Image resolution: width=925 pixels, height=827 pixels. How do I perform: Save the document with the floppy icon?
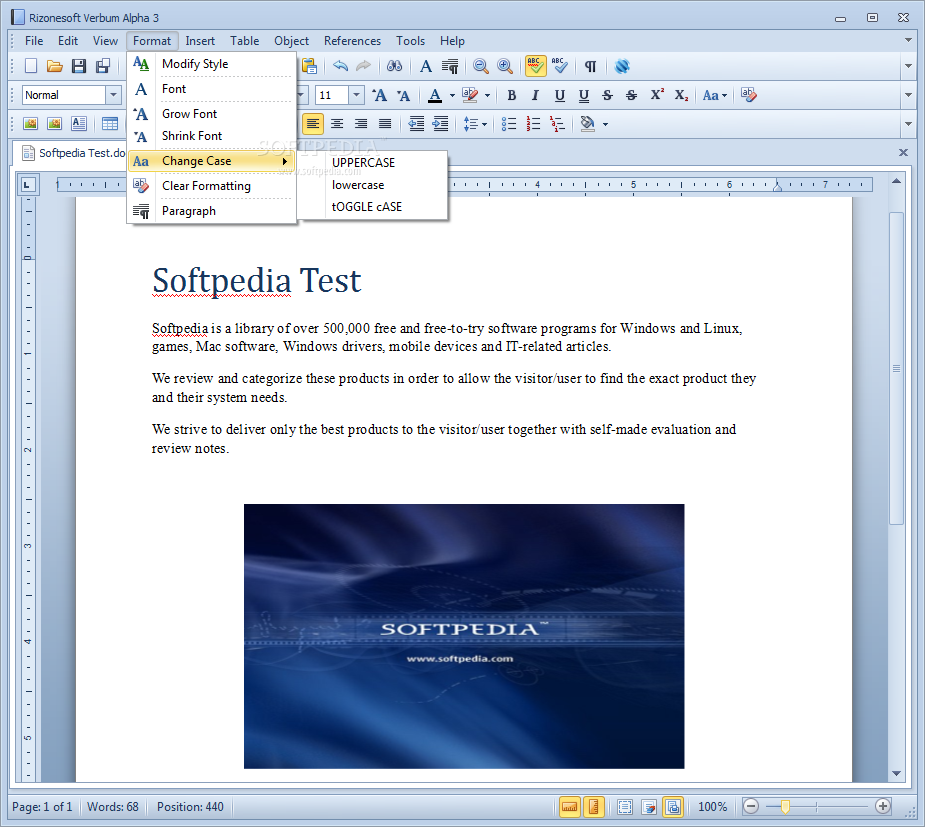[79, 66]
